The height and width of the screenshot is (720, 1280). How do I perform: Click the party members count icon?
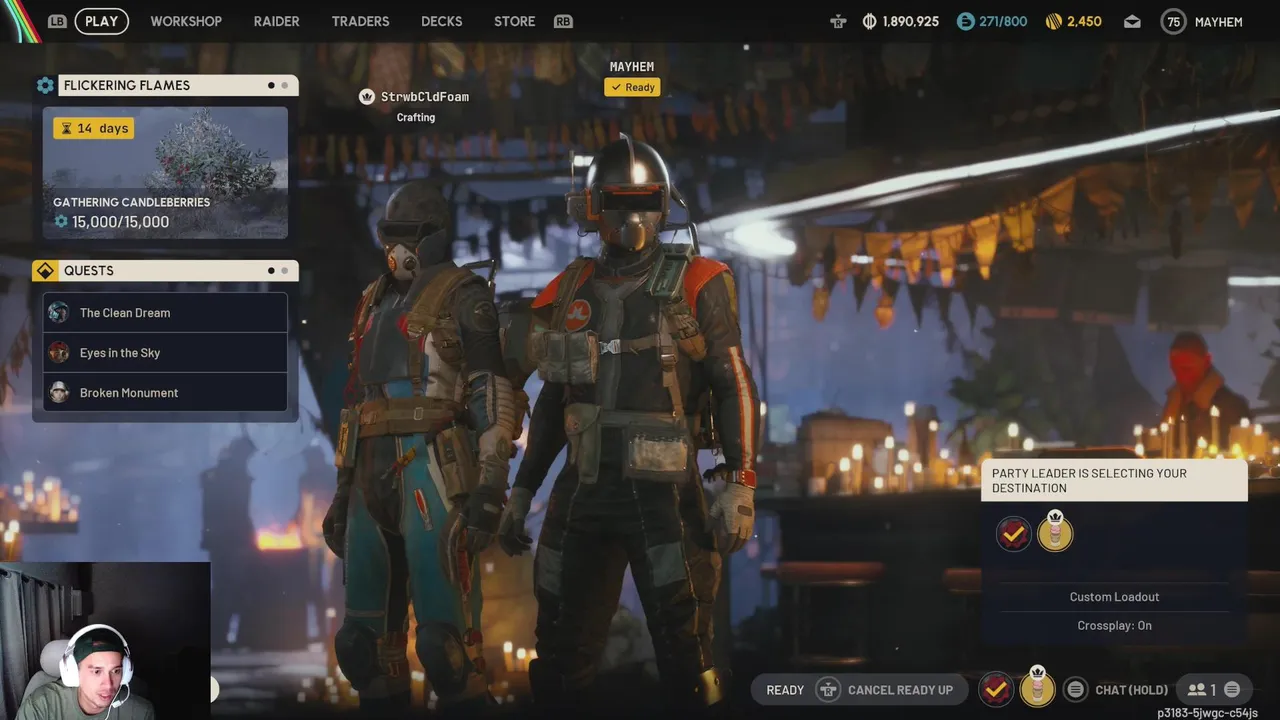(x=1196, y=690)
